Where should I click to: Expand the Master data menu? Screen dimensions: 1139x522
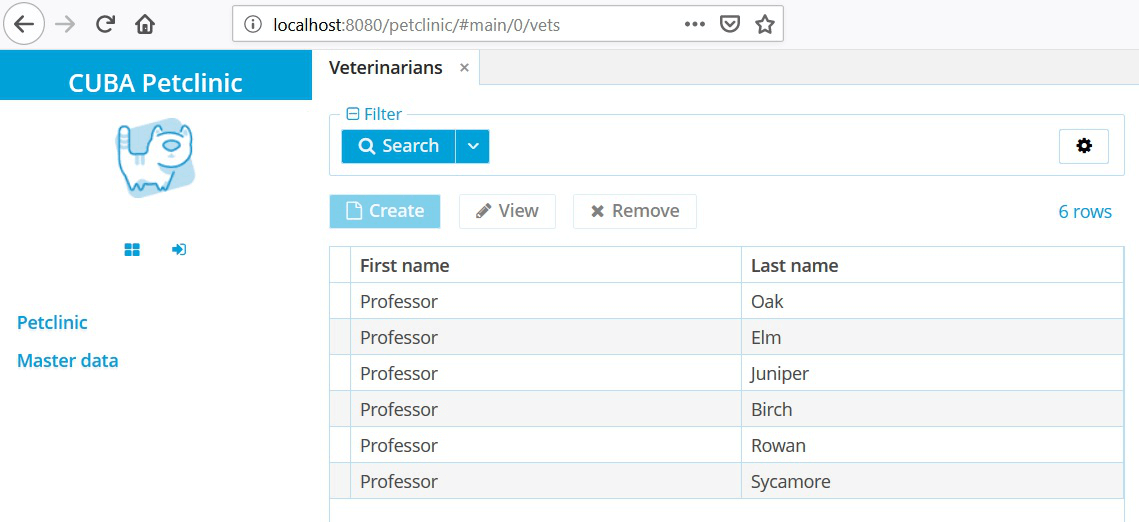pos(67,361)
